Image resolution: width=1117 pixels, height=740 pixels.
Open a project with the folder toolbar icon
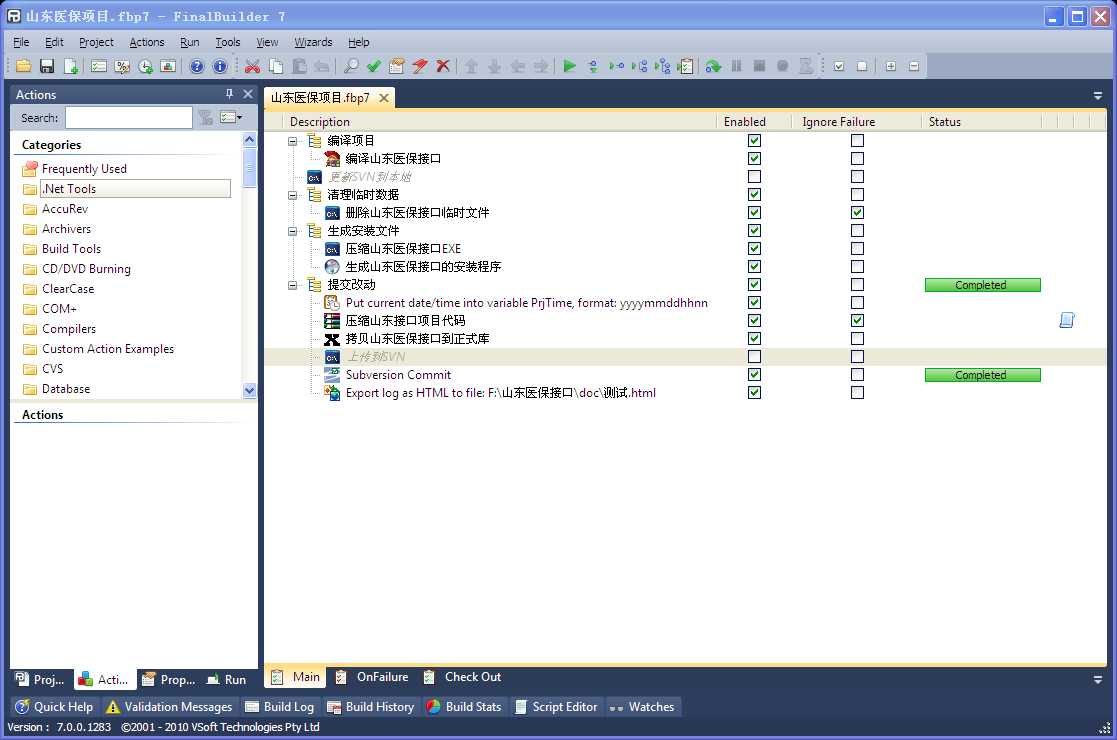[23, 66]
